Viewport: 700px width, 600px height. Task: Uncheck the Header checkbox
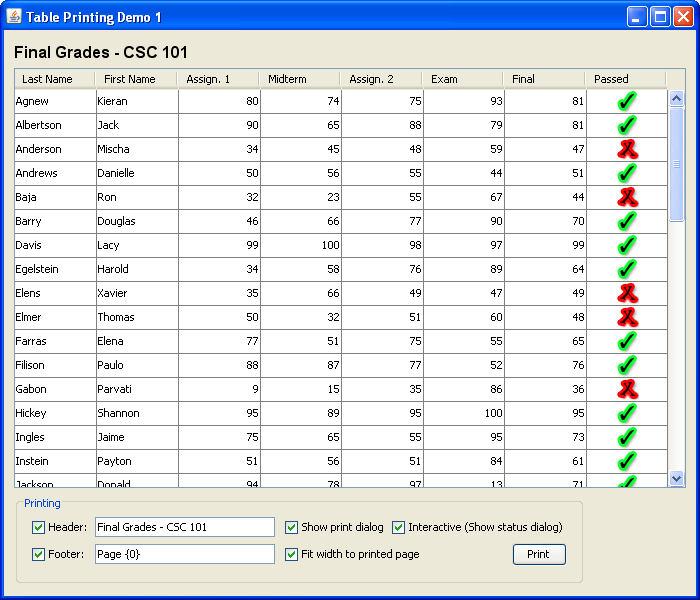coord(38,527)
